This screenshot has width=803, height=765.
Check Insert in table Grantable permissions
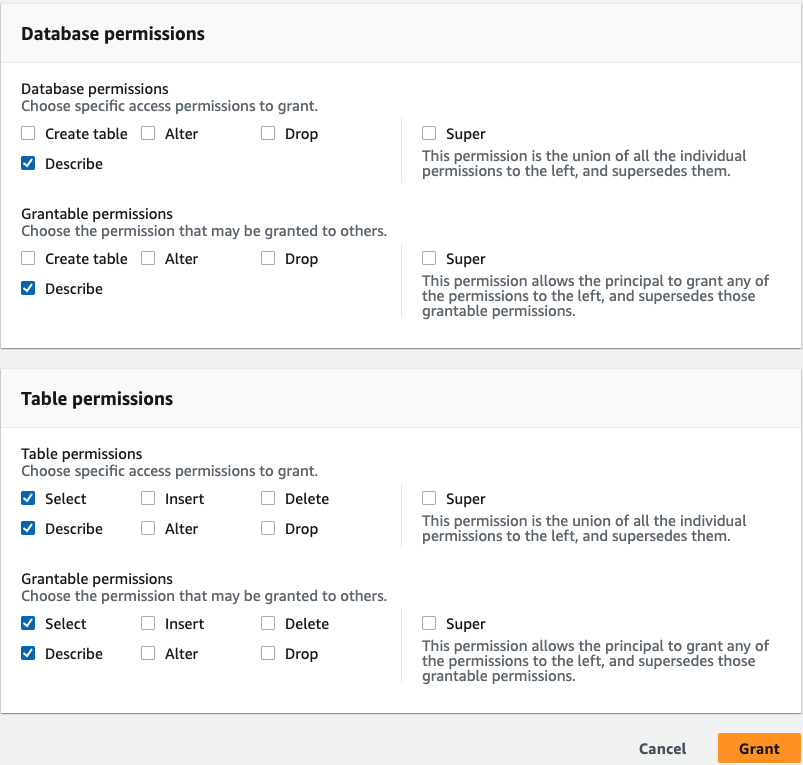coord(148,624)
